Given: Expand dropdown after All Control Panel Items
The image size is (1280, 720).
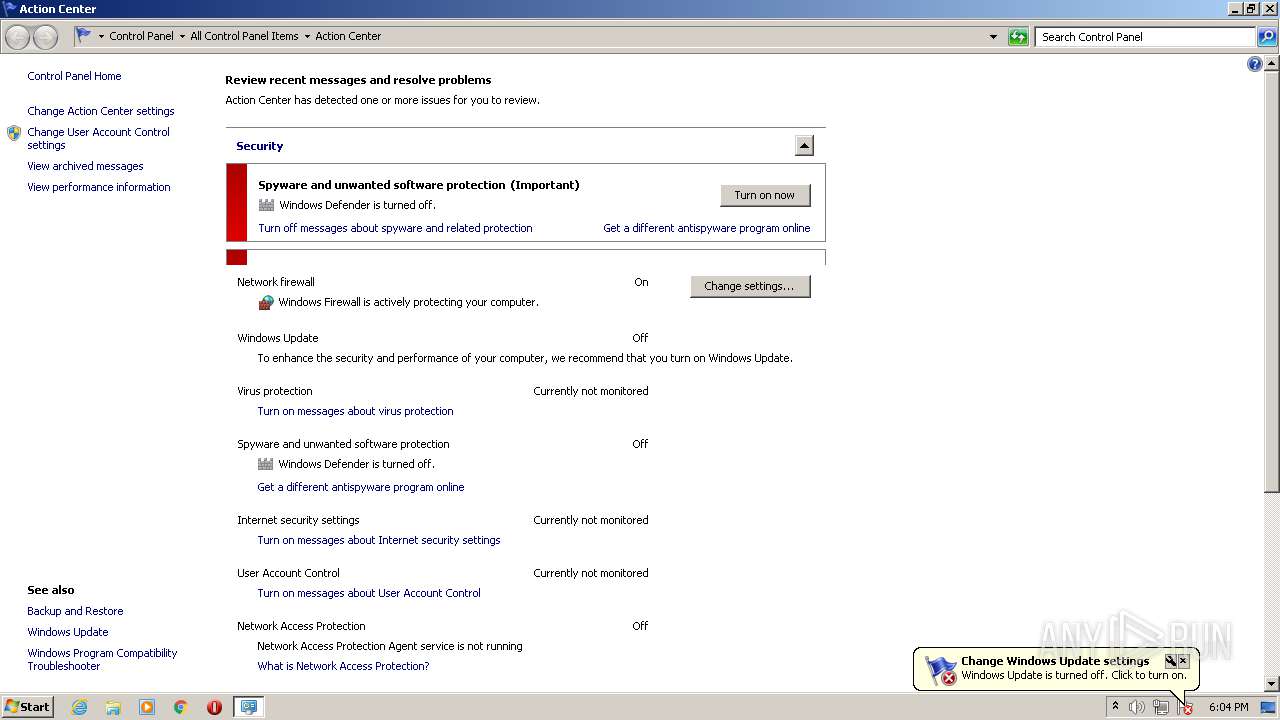Looking at the screenshot, I should click(307, 37).
